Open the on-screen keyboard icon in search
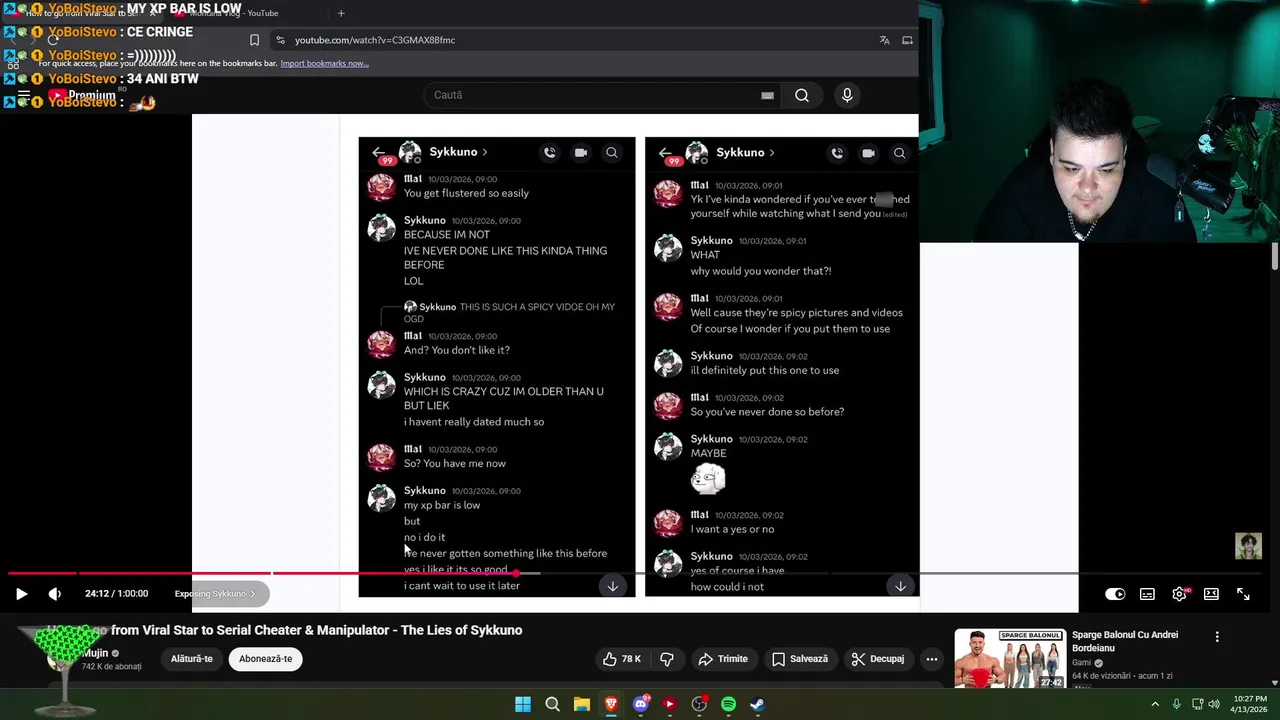 pyautogui.click(x=767, y=95)
